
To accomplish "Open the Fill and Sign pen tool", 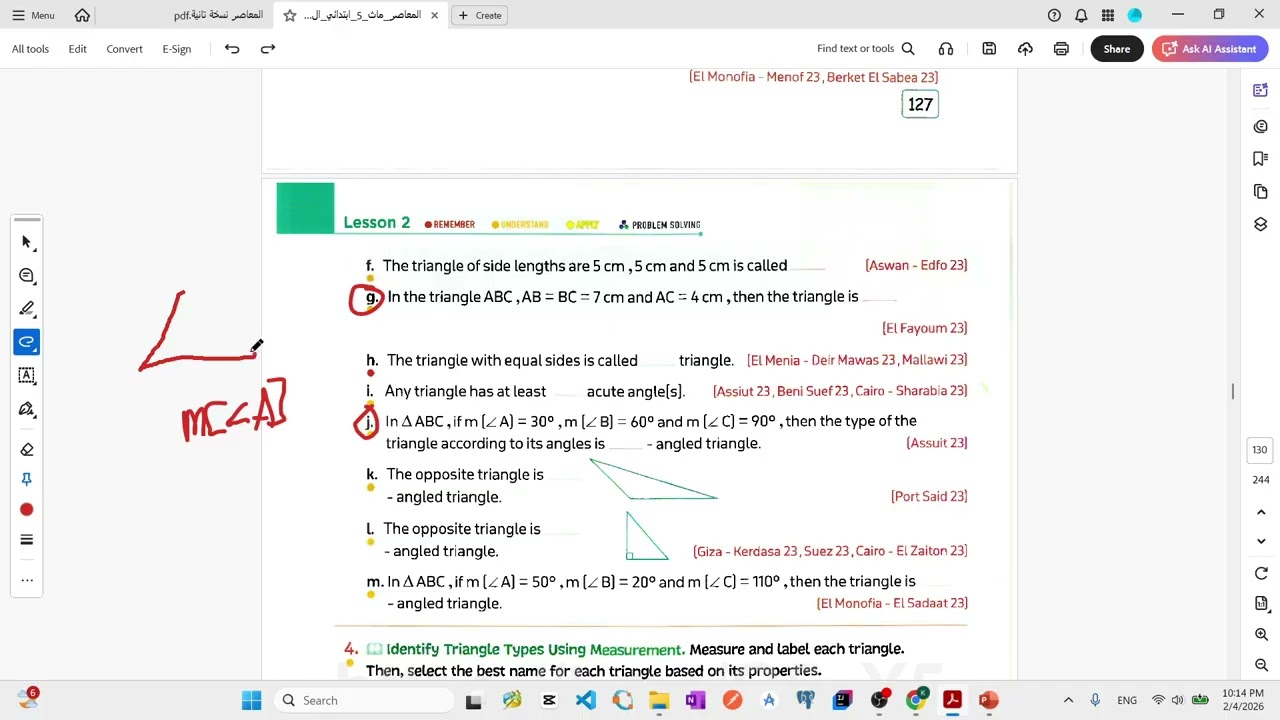I will point(27,409).
